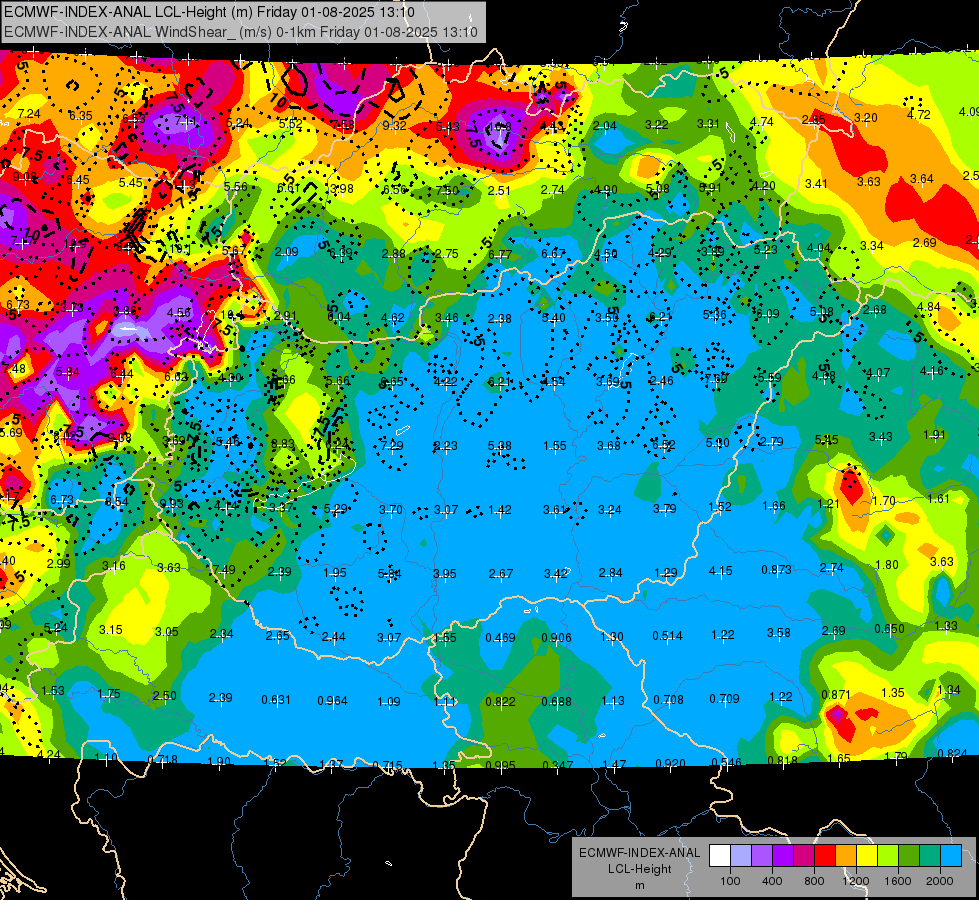Image resolution: width=979 pixels, height=900 pixels.
Task: Click the '800' legend scale label
Action: pos(814,881)
